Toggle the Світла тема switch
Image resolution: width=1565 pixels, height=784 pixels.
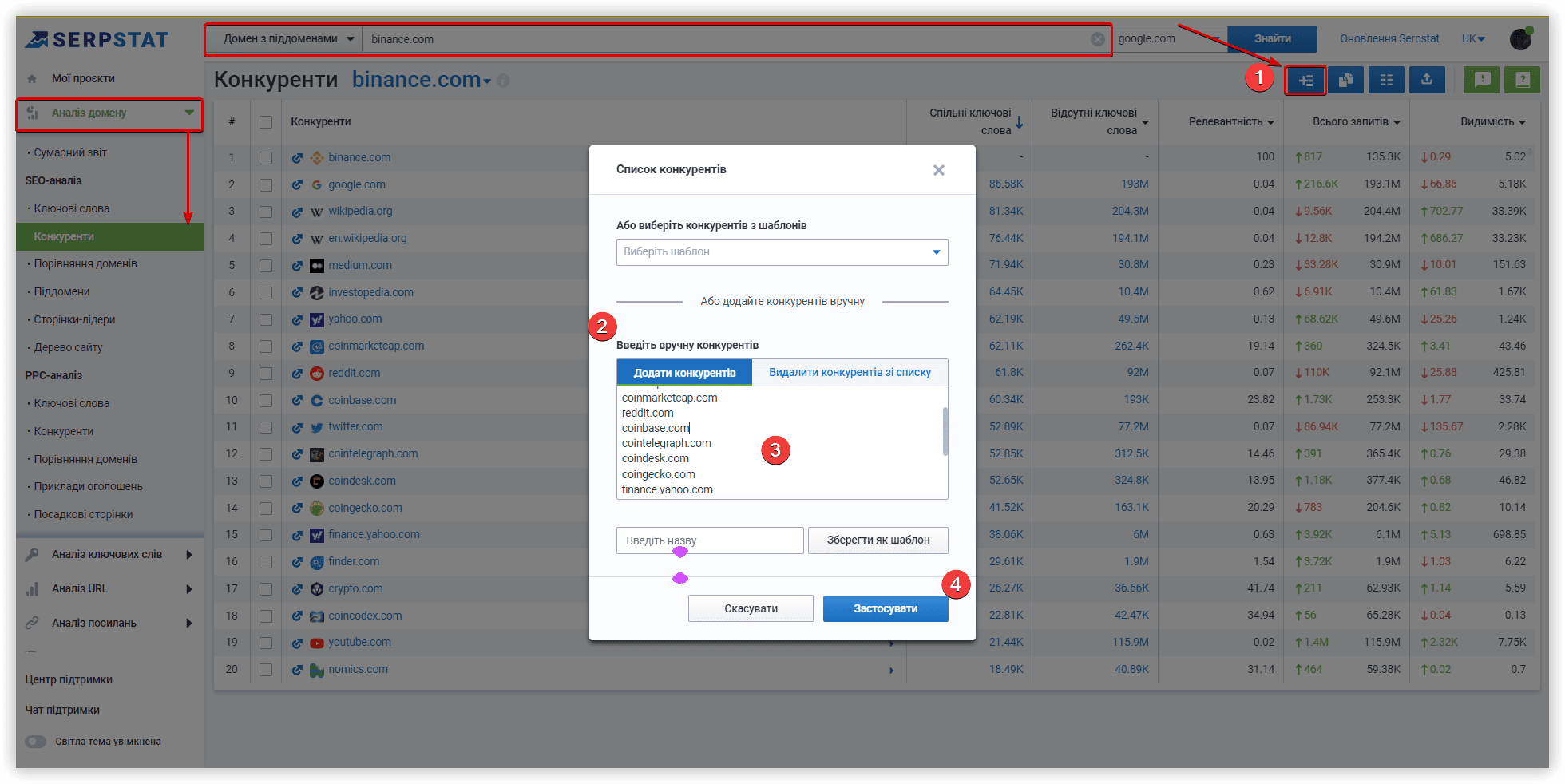[35, 742]
